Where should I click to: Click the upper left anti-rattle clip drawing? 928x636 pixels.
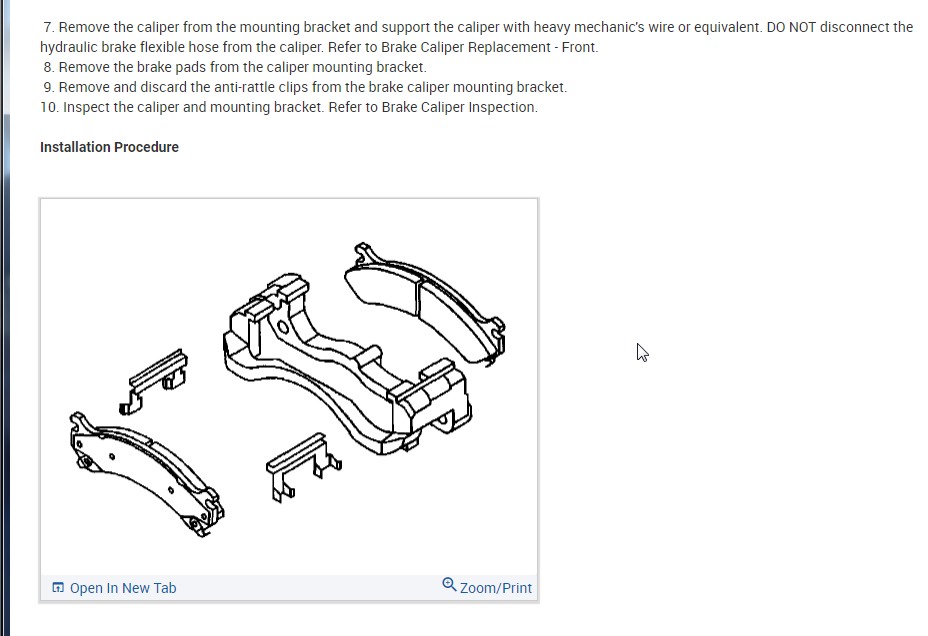(154, 382)
